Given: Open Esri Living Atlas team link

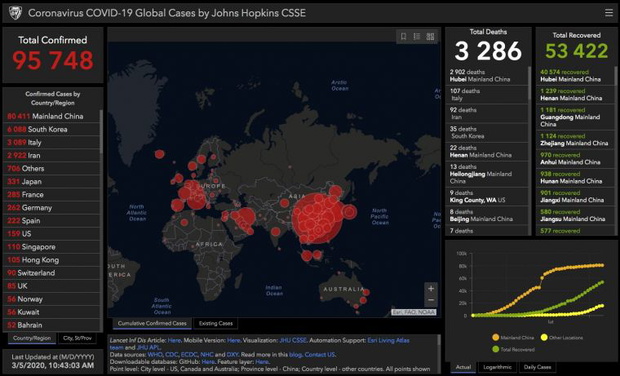Looking at the screenshot, I should coord(388,340).
